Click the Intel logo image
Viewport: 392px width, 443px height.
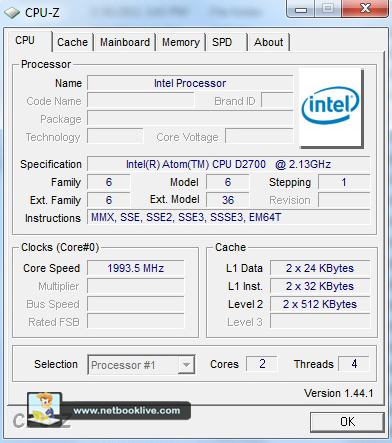(x=330, y=107)
